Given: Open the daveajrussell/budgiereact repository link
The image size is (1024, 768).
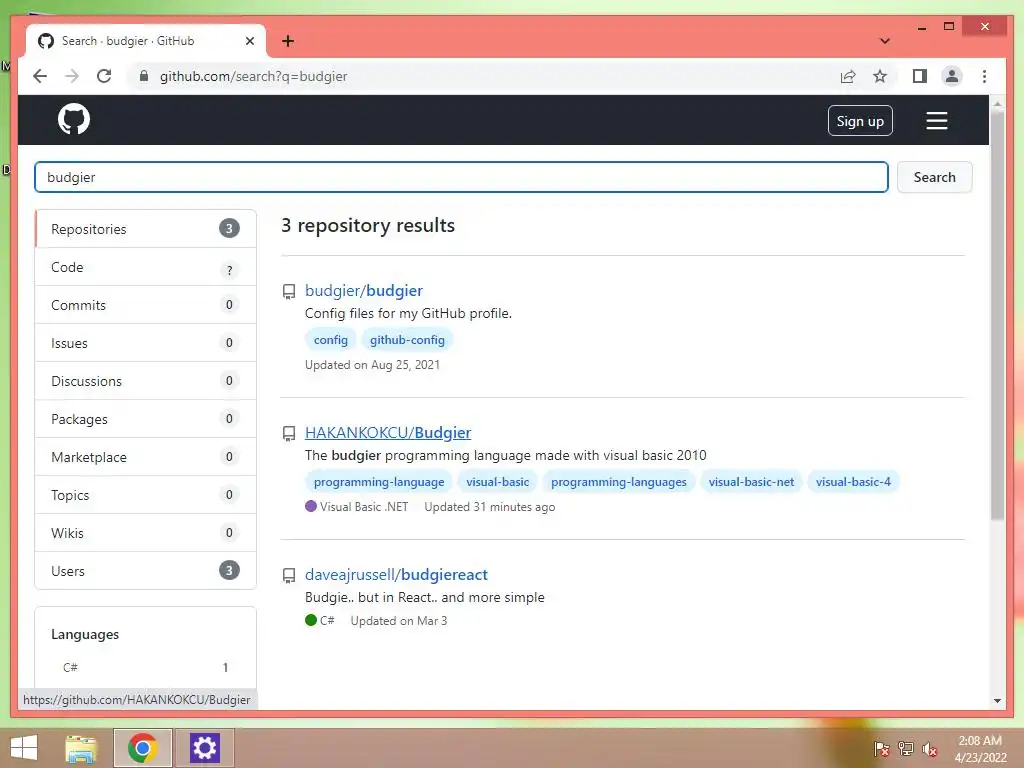Looking at the screenshot, I should (396, 575).
